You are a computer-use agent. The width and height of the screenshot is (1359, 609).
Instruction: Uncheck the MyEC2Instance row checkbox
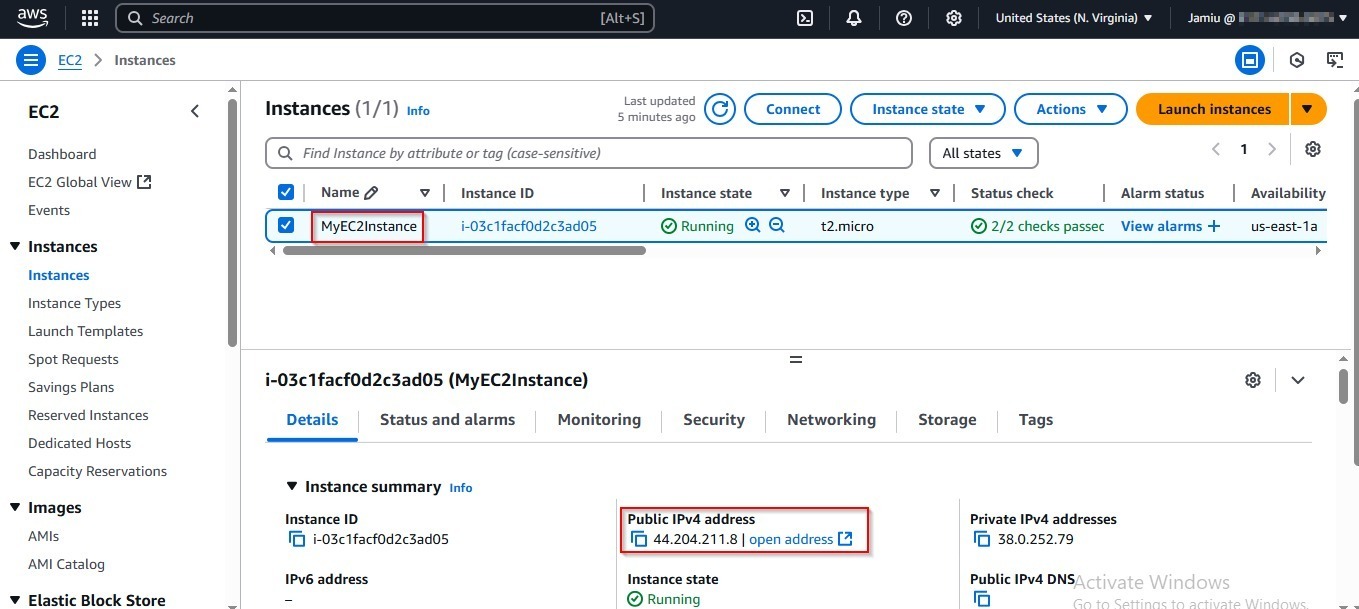point(286,225)
